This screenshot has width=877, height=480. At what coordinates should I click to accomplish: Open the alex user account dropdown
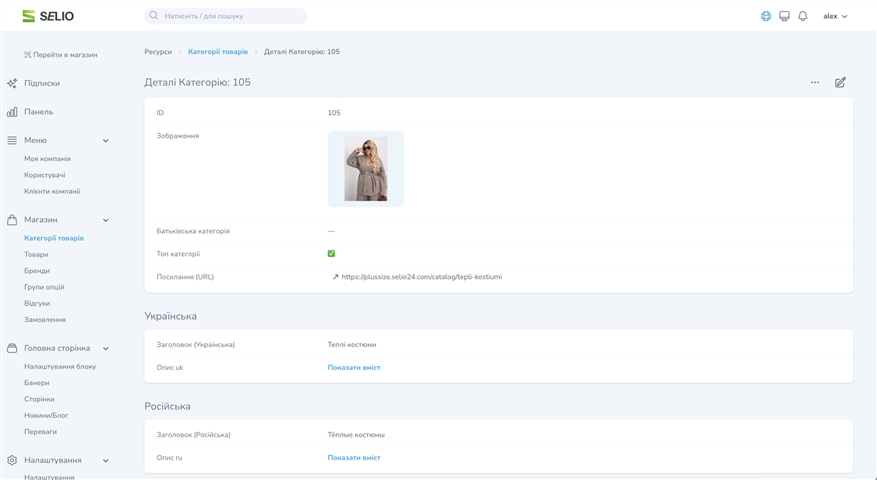pyautogui.click(x=835, y=16)
